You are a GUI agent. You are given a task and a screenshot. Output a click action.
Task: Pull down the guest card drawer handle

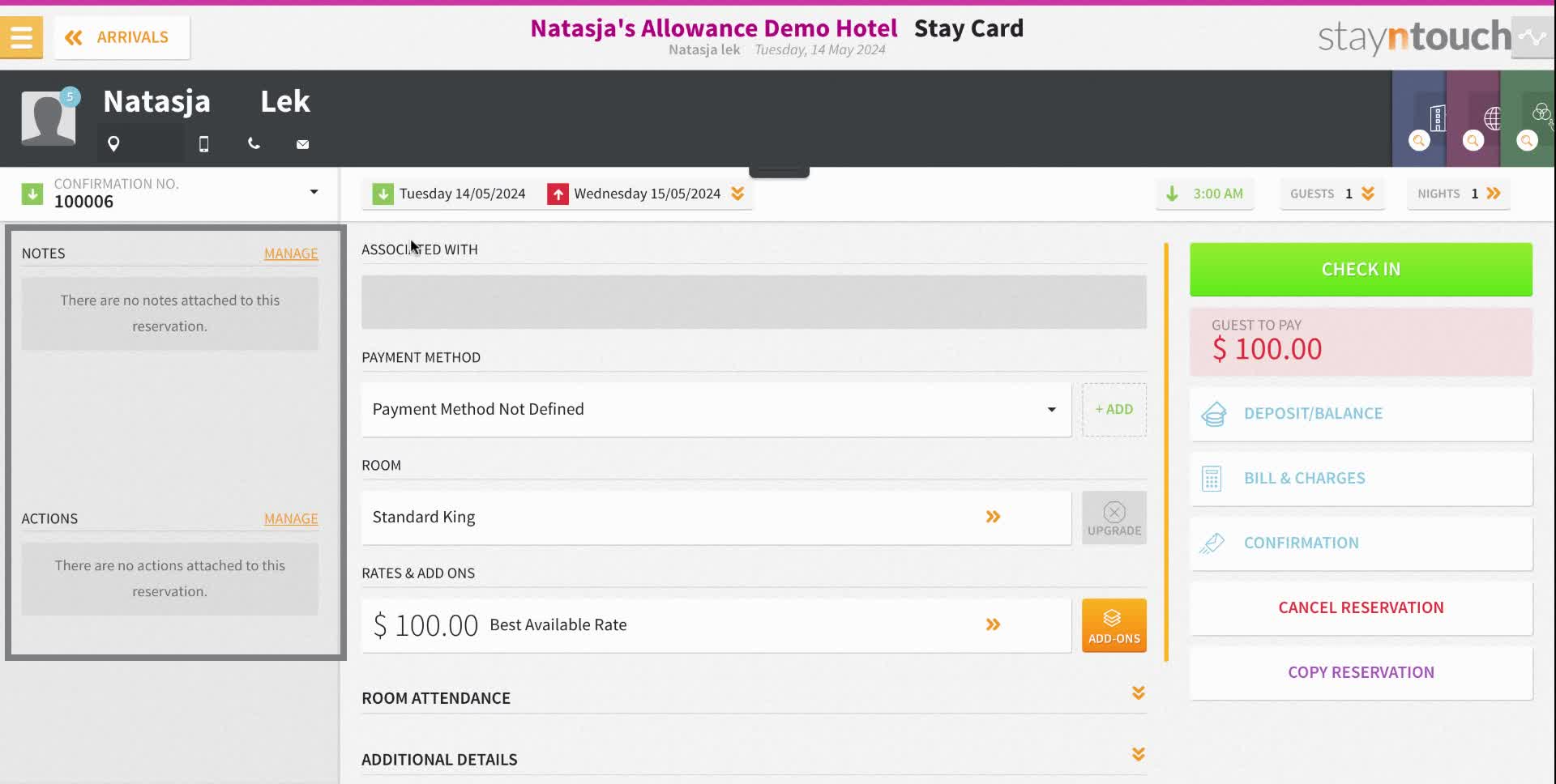(779, 172)
